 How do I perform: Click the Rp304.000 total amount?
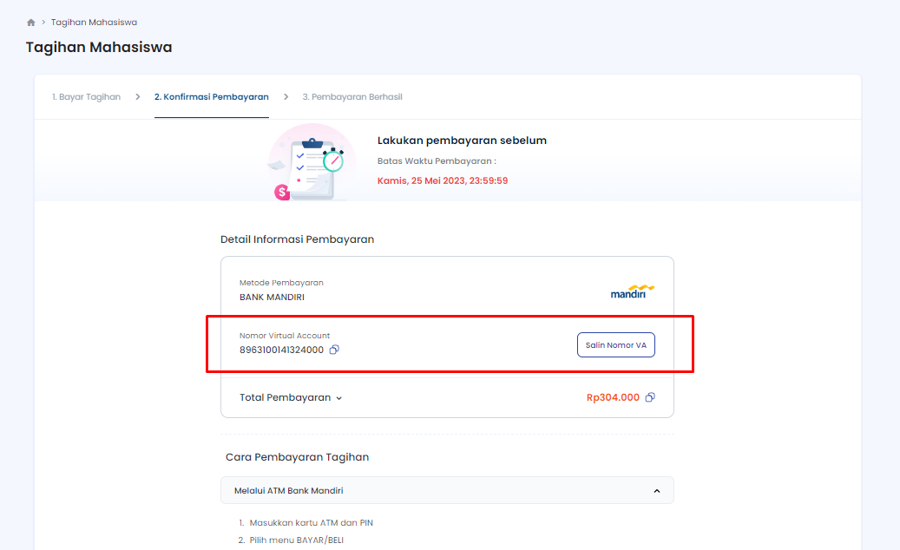click(x=612, y=398)
